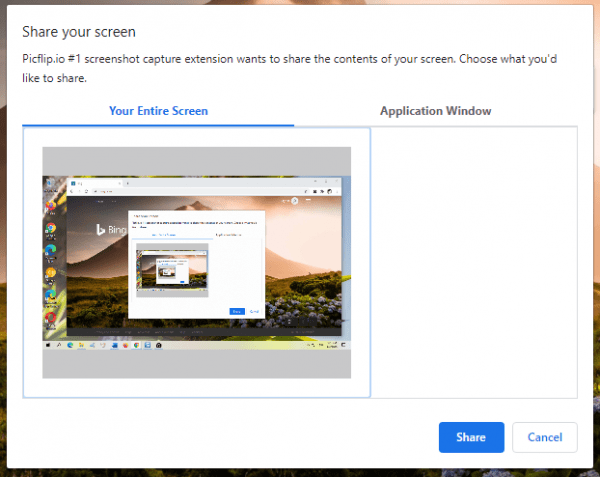Switch to the Application Window tab
Image resolution: width=600 pixels, height=477 pixels.
coord(435,111)
